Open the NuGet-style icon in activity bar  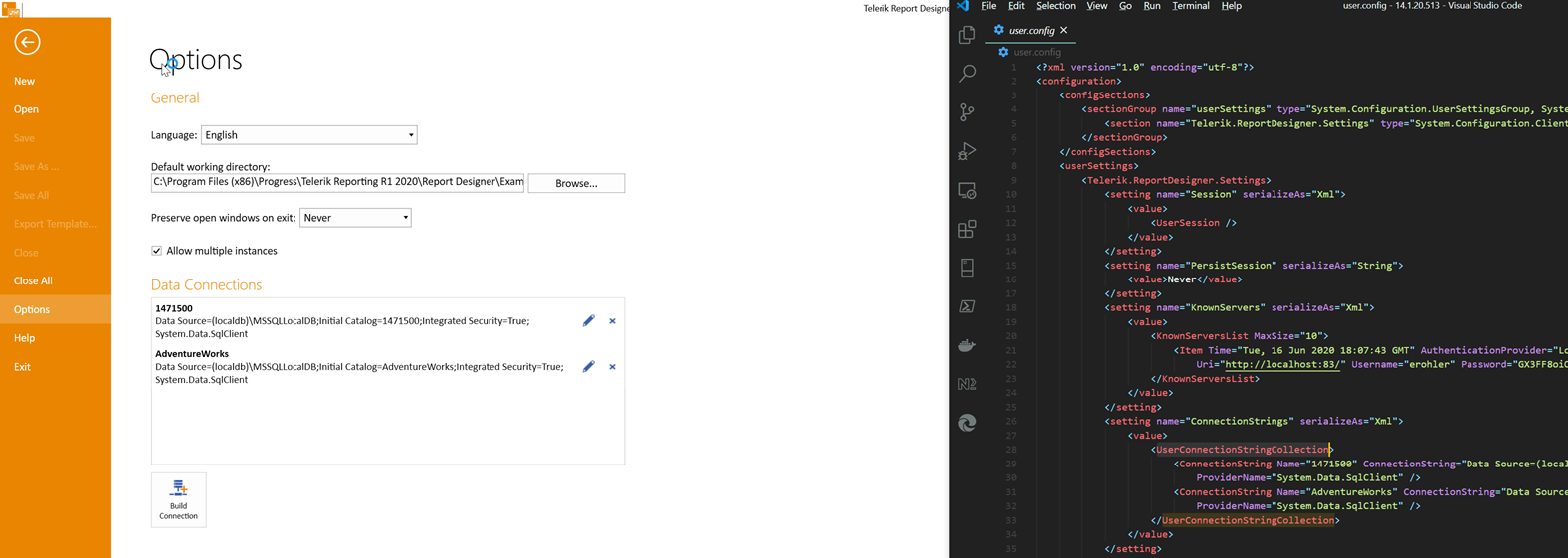[x=967, y=384]
